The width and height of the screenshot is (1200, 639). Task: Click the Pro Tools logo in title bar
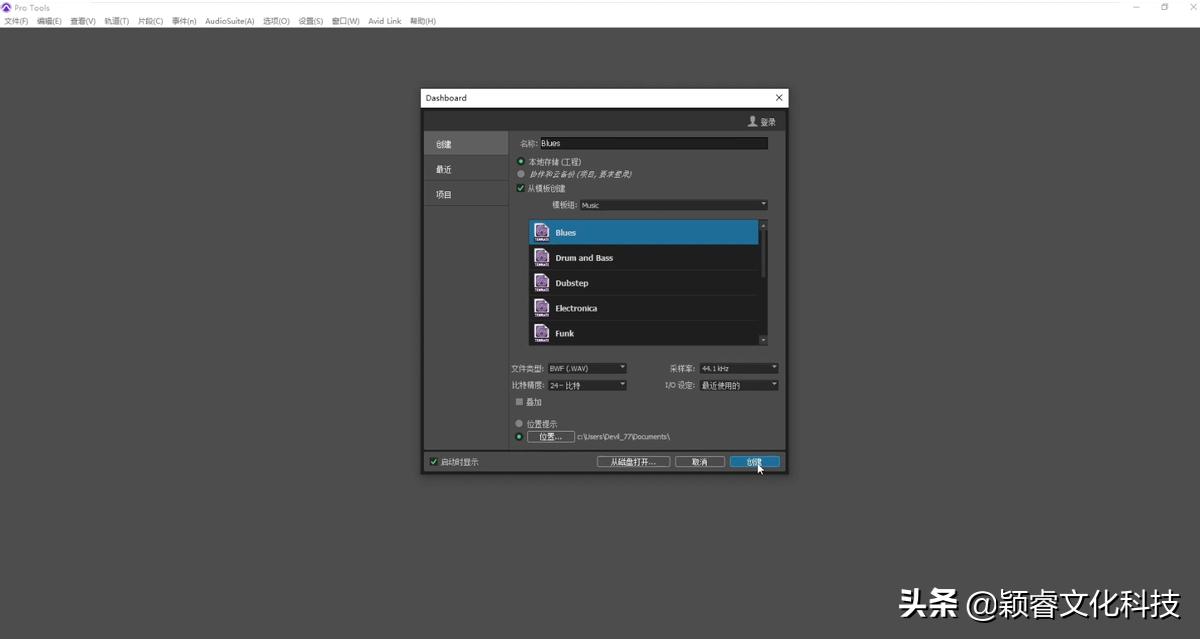[x=6, y=7]
